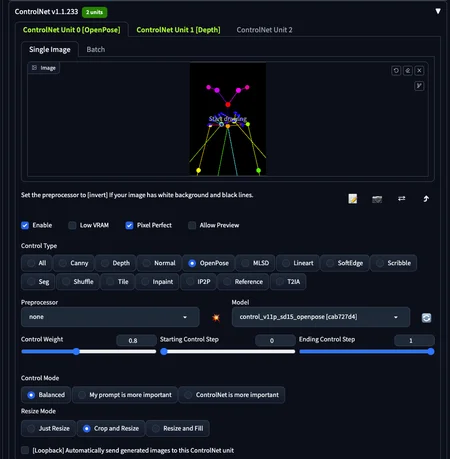
Task: Switch to ControlNet Unit 1 [Depth] tab
Action: click(178, 30)
